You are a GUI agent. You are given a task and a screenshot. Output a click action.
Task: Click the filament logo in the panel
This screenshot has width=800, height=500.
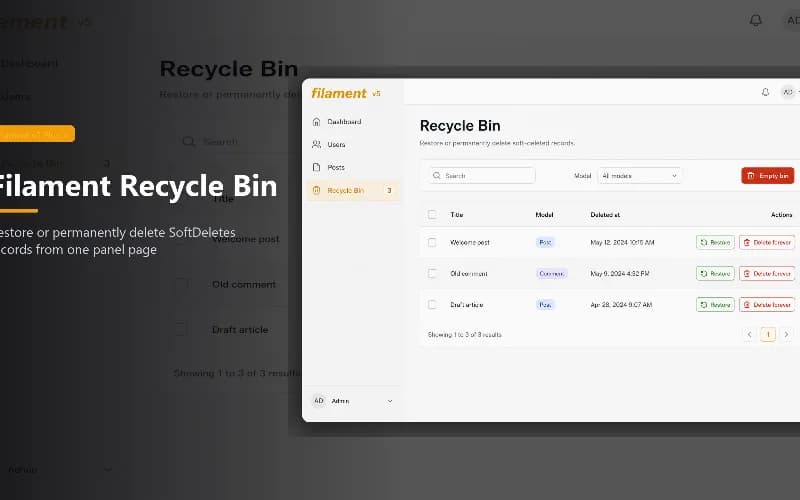point(339,93)
